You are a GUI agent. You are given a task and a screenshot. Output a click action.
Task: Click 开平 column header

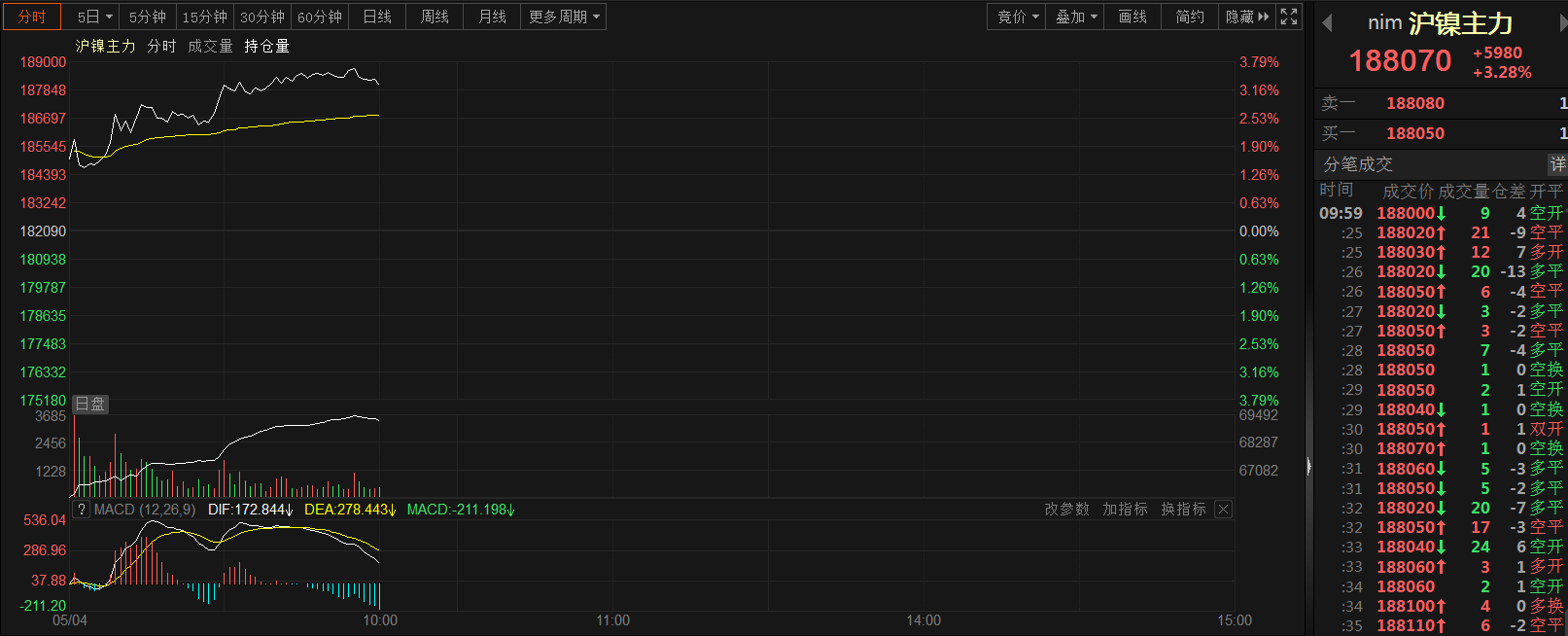click(x=1546, y=192)
